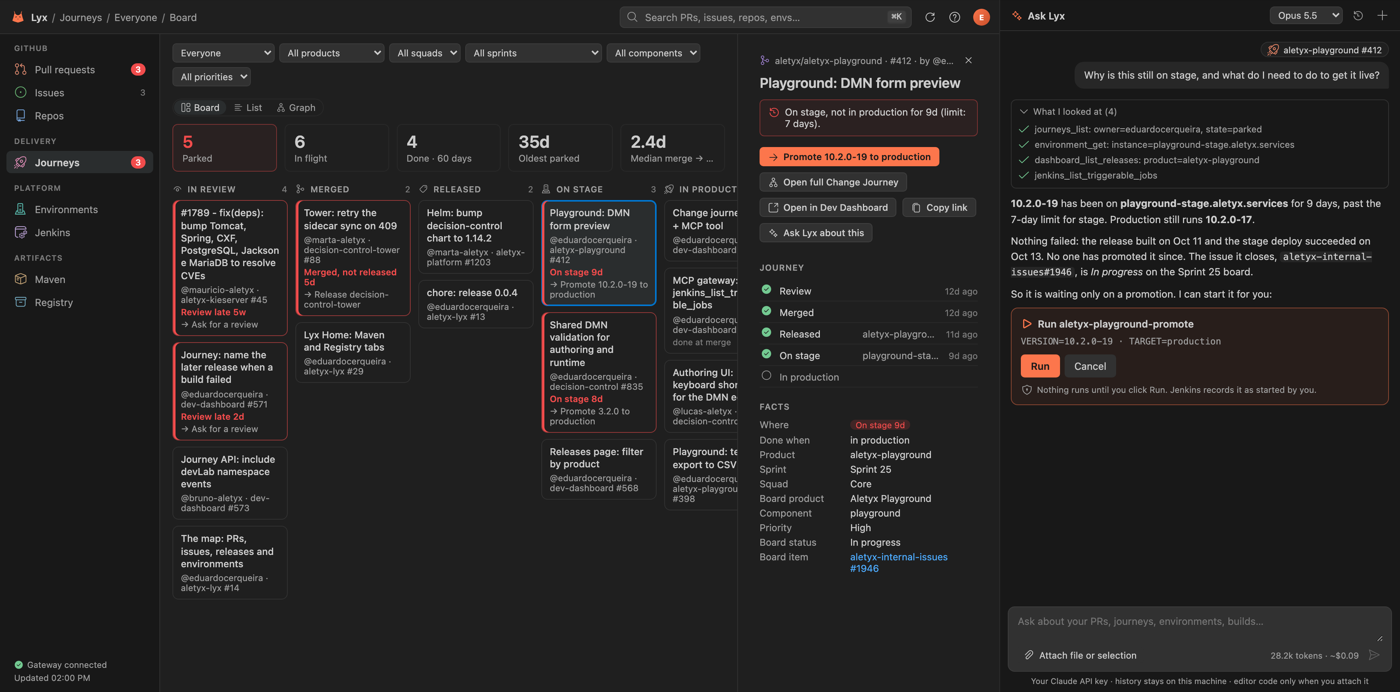
Task: Open Journey API: include devLab card
Action: (x=230, y=483)
